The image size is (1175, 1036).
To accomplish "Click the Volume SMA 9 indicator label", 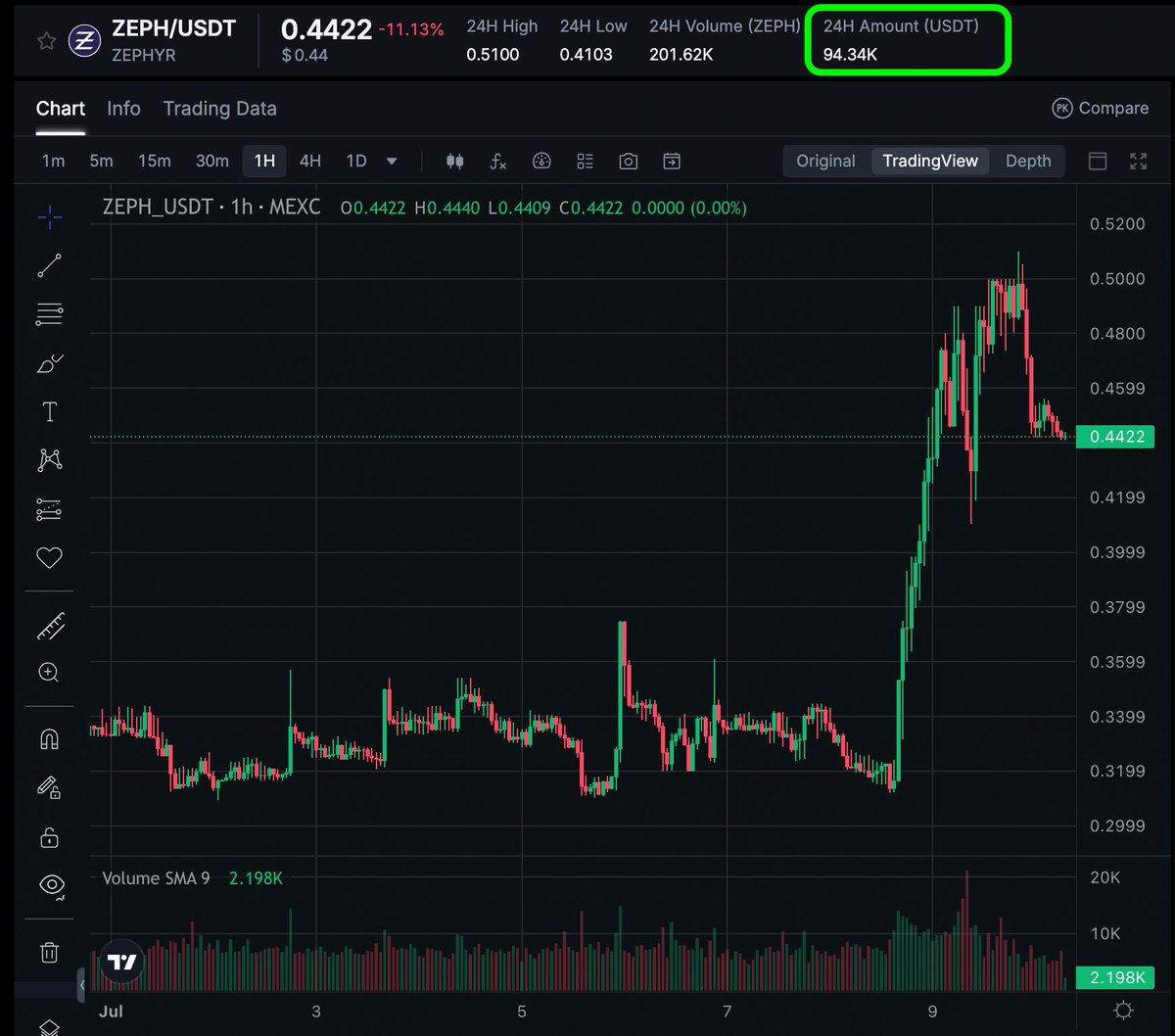I will point(156,878).
